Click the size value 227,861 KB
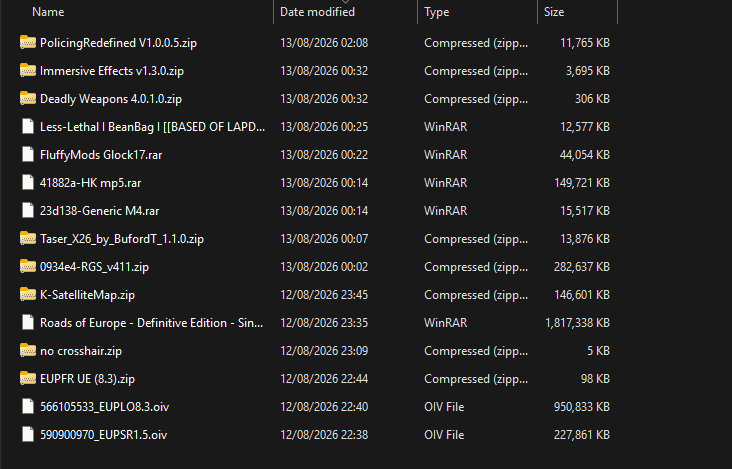This screenshot has height=469, width=732. tap(582, 435)
